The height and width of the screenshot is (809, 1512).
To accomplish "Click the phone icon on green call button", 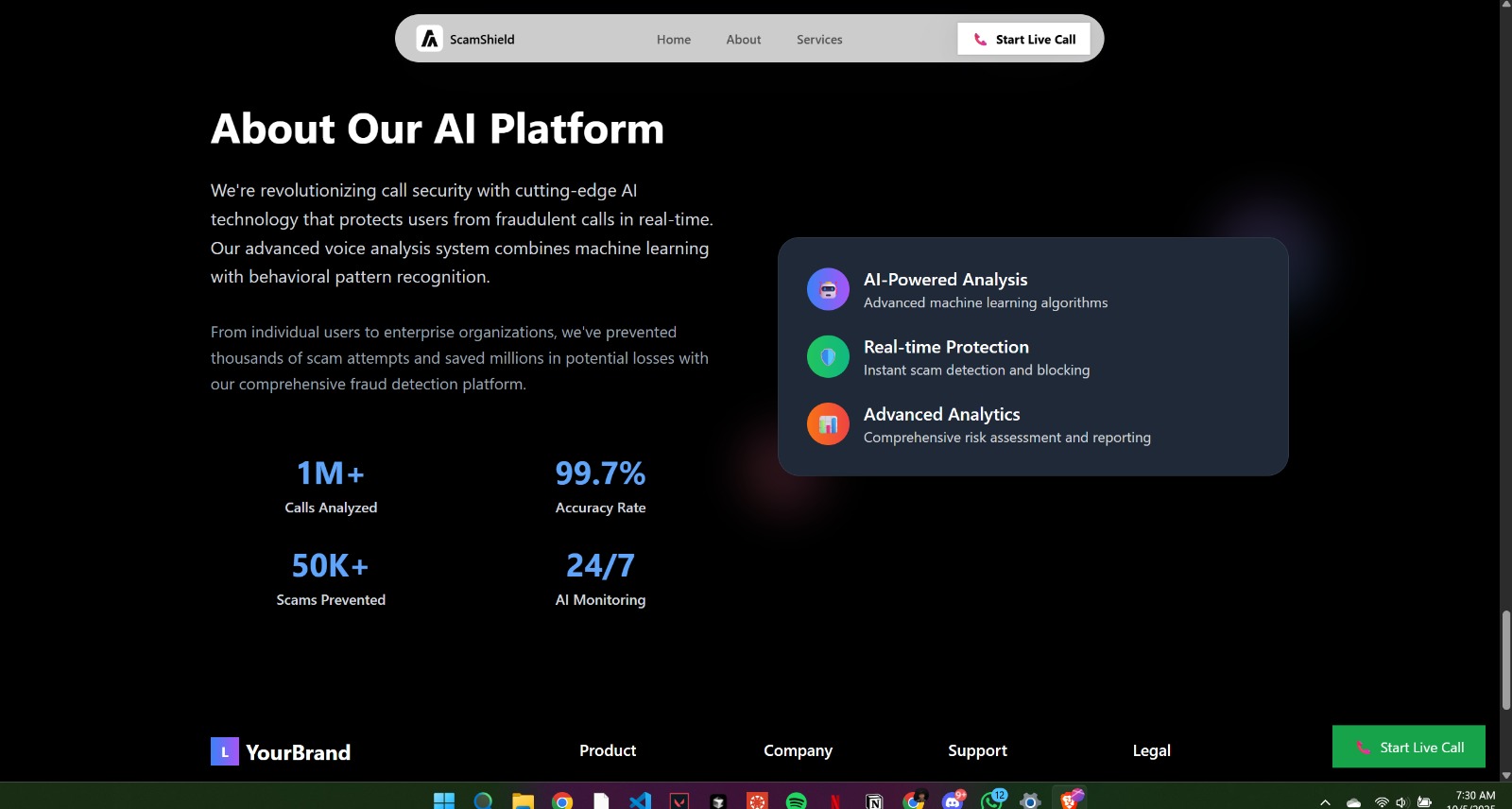I will (1363, 748).
